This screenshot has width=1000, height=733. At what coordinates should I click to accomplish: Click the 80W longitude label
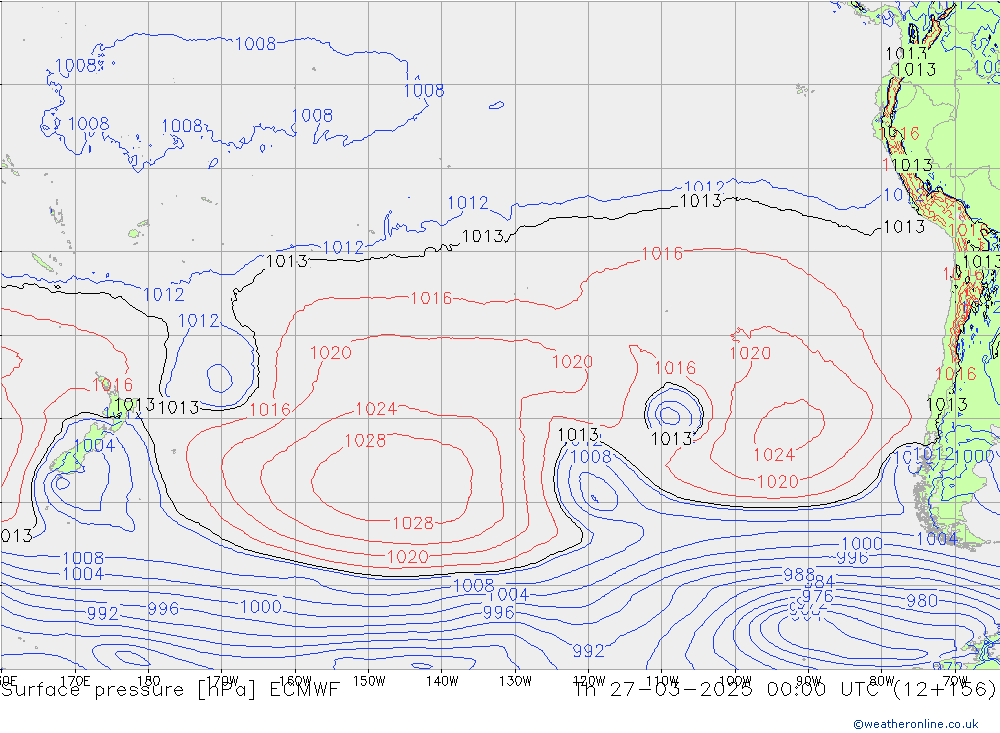(x=882, y=681)
